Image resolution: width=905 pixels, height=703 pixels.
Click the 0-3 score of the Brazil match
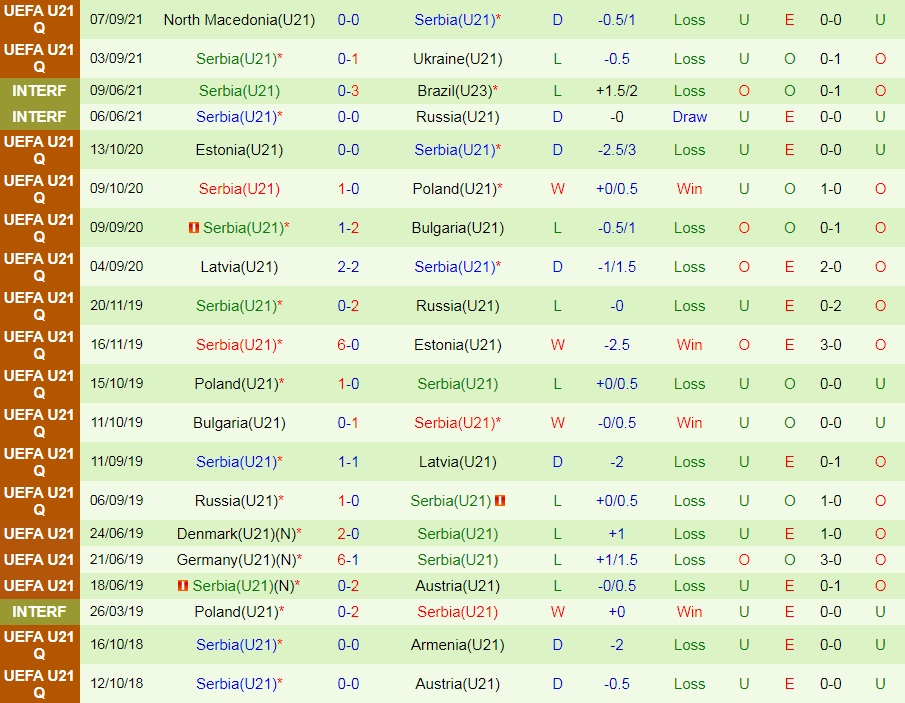coord(348,91)
